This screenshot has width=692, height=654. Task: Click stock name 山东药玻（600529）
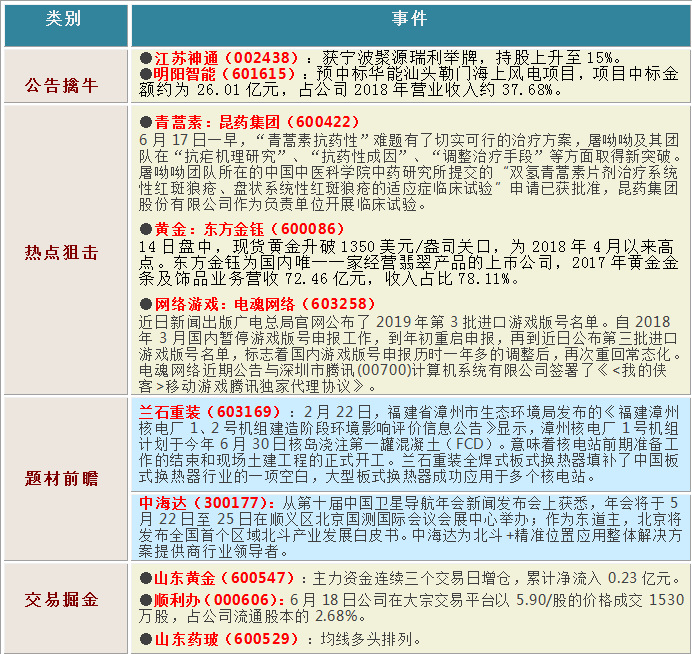point(226,639)
